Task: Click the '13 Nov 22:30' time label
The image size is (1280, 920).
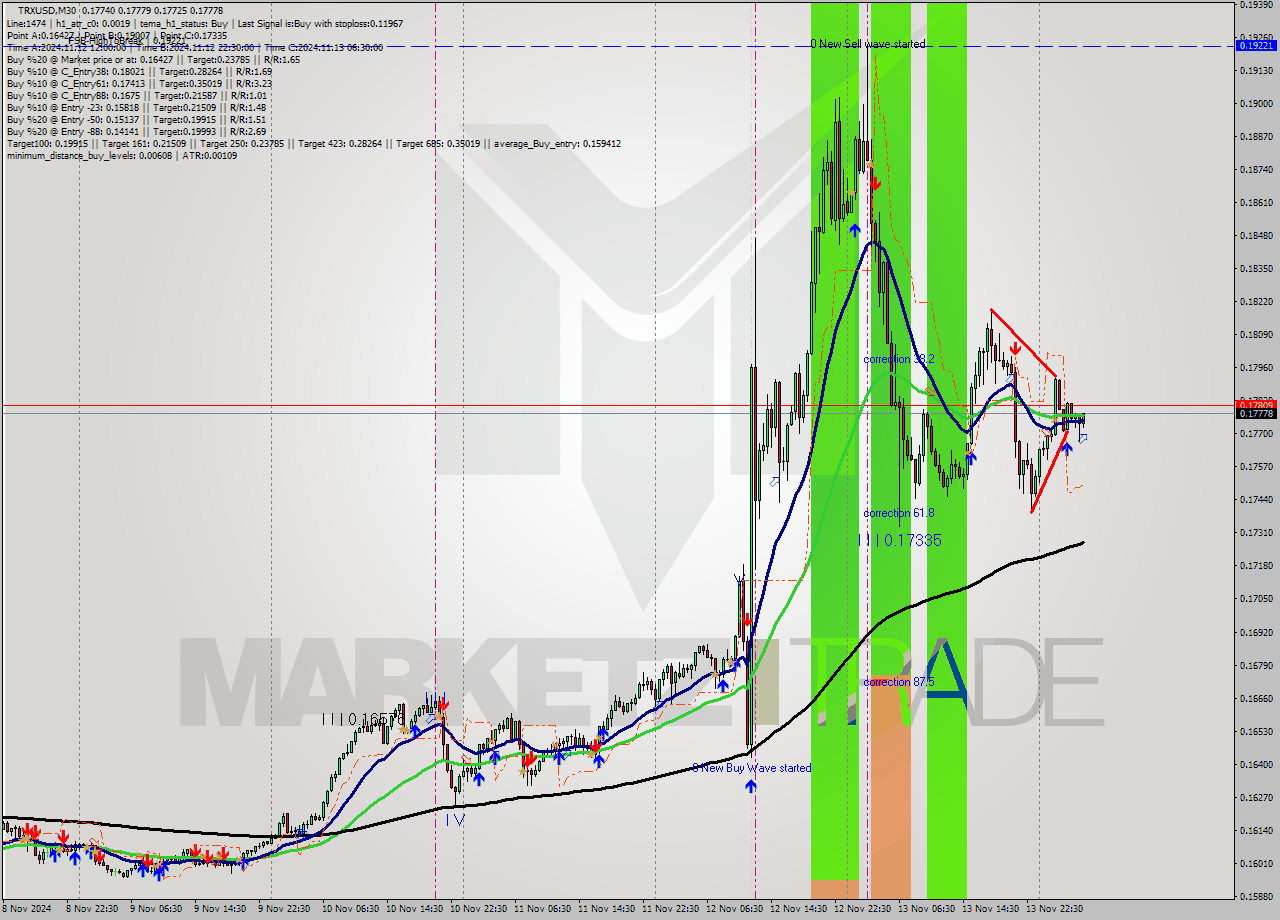Action: [x=1055, y=909]
